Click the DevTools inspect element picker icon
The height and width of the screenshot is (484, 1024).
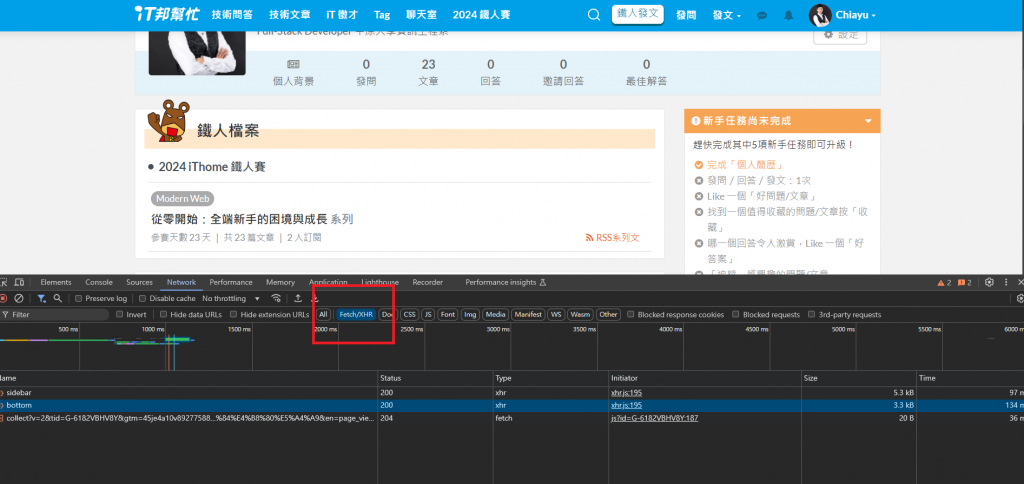3,282
